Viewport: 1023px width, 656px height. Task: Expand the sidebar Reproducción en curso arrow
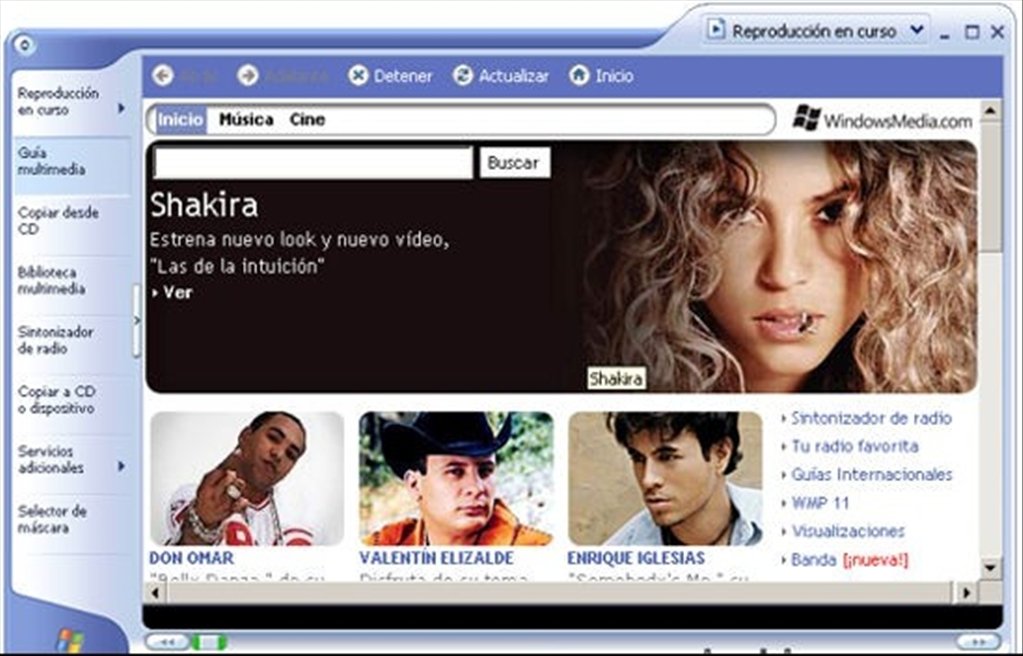tap(121, 108)
